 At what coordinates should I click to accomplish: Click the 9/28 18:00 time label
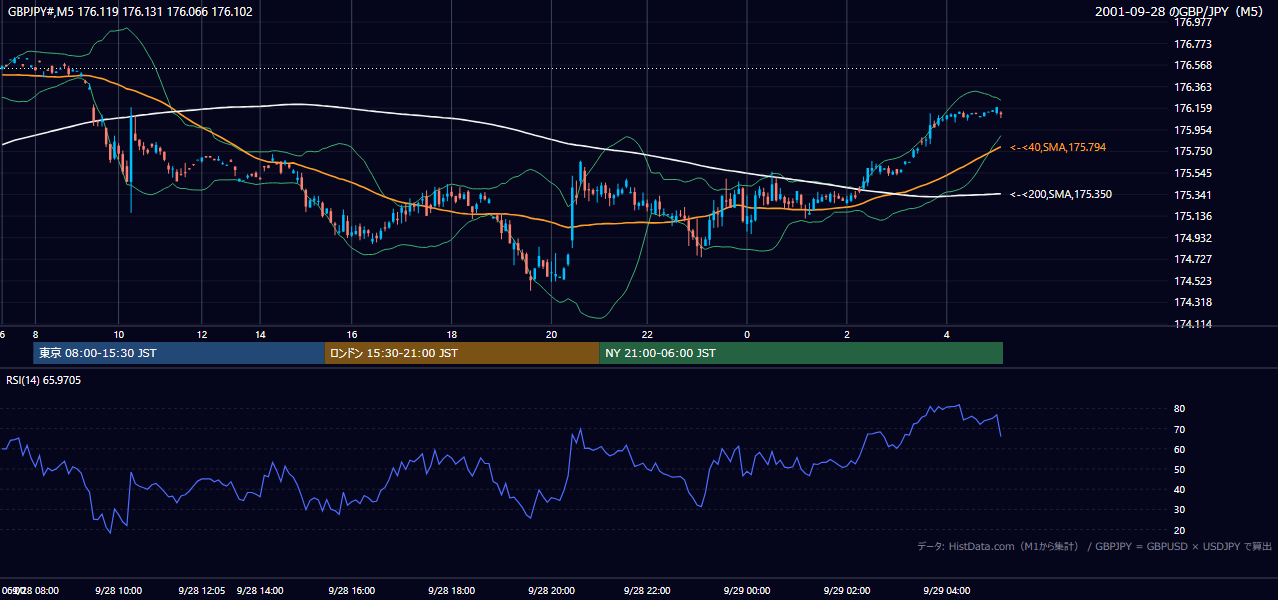coord(451,591)
